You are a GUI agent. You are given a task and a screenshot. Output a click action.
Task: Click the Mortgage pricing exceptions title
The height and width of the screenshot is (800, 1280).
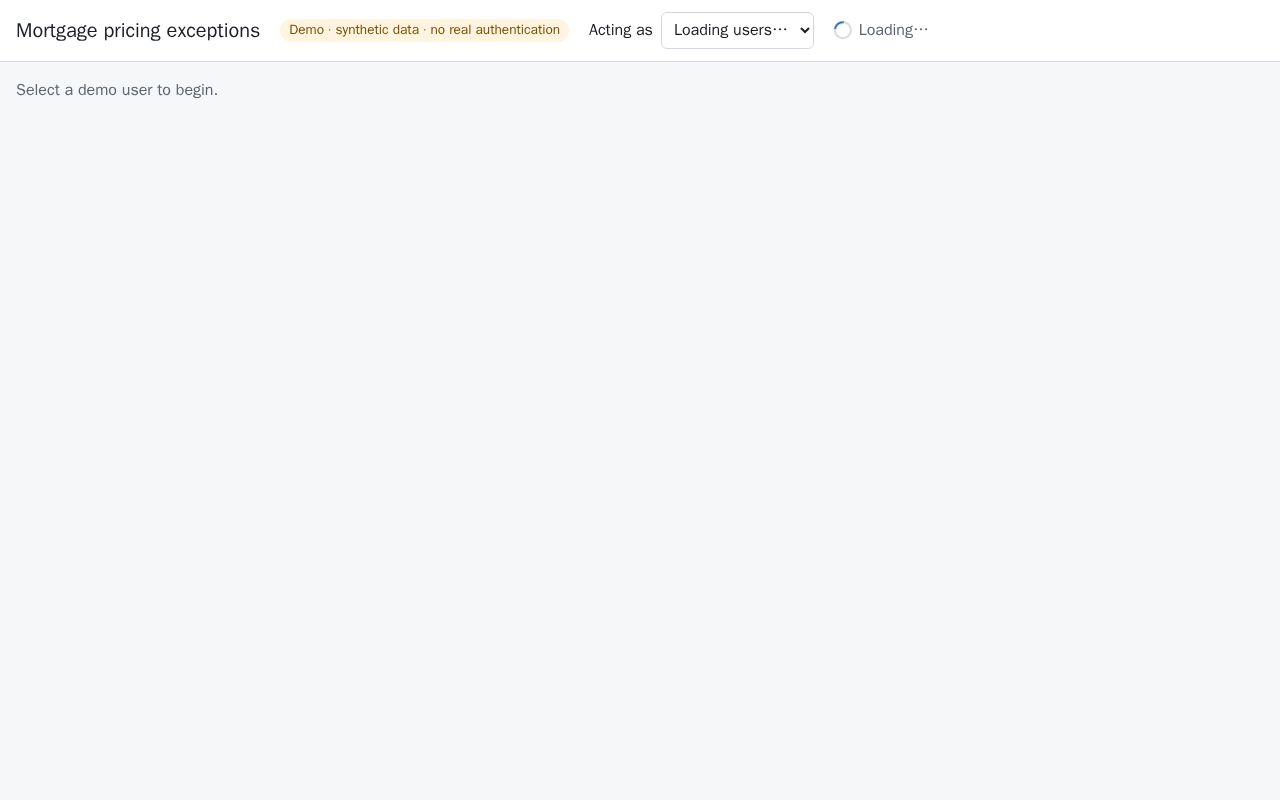[x=138, y=31]
